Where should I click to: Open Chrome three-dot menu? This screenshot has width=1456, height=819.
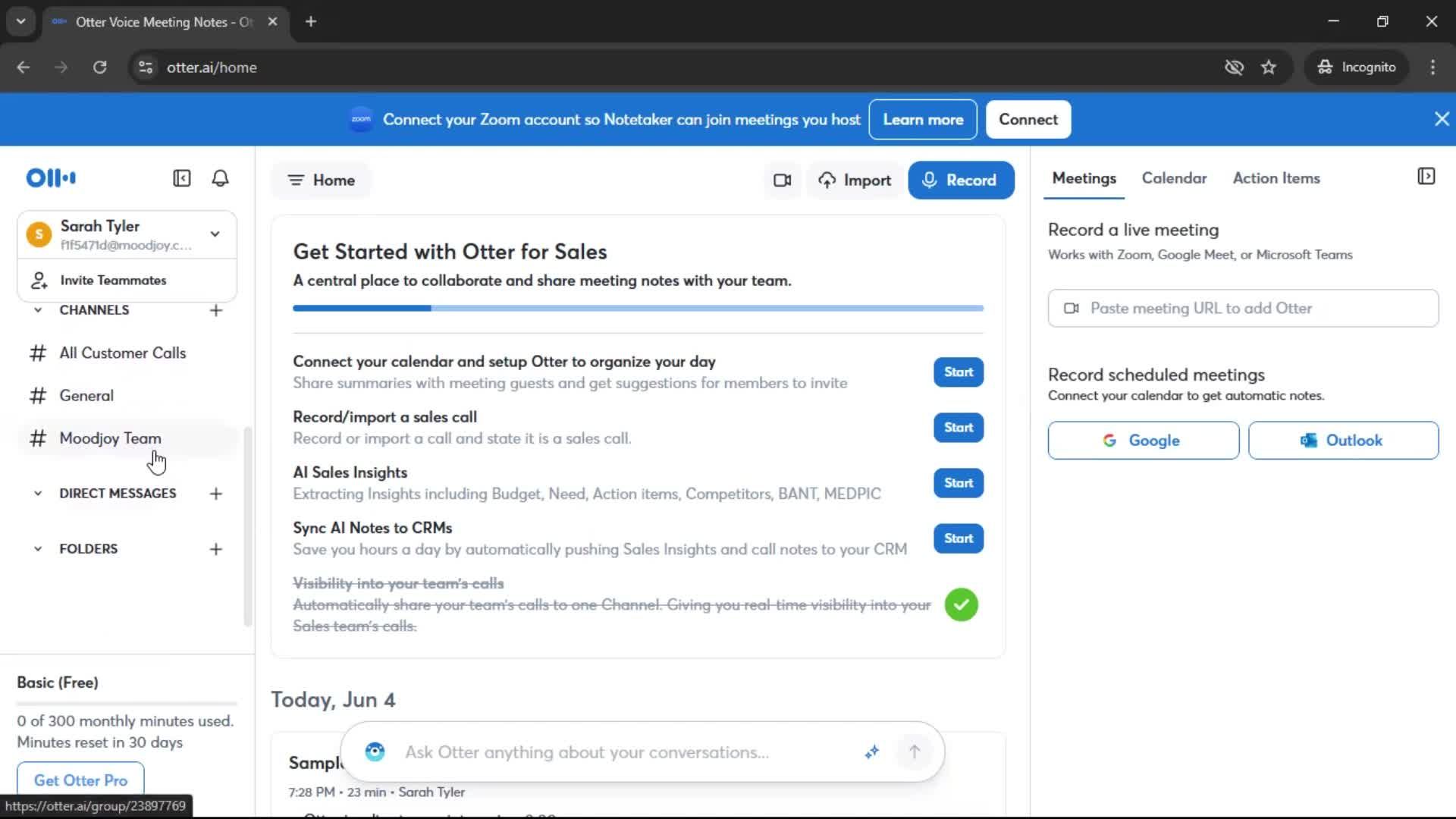click(1432, 67)
